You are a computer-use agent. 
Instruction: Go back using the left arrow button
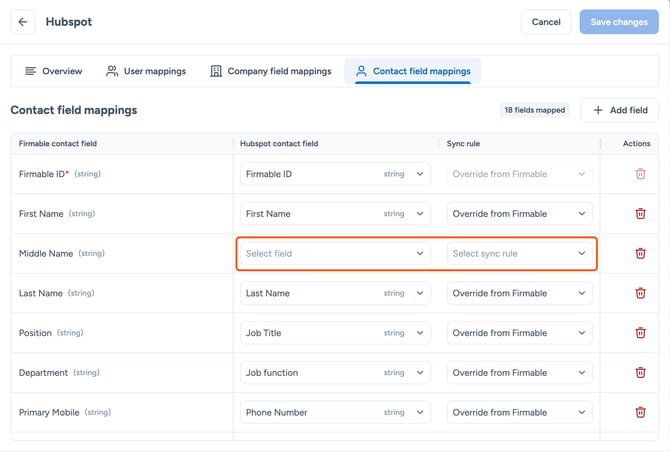tap(23, 22)
